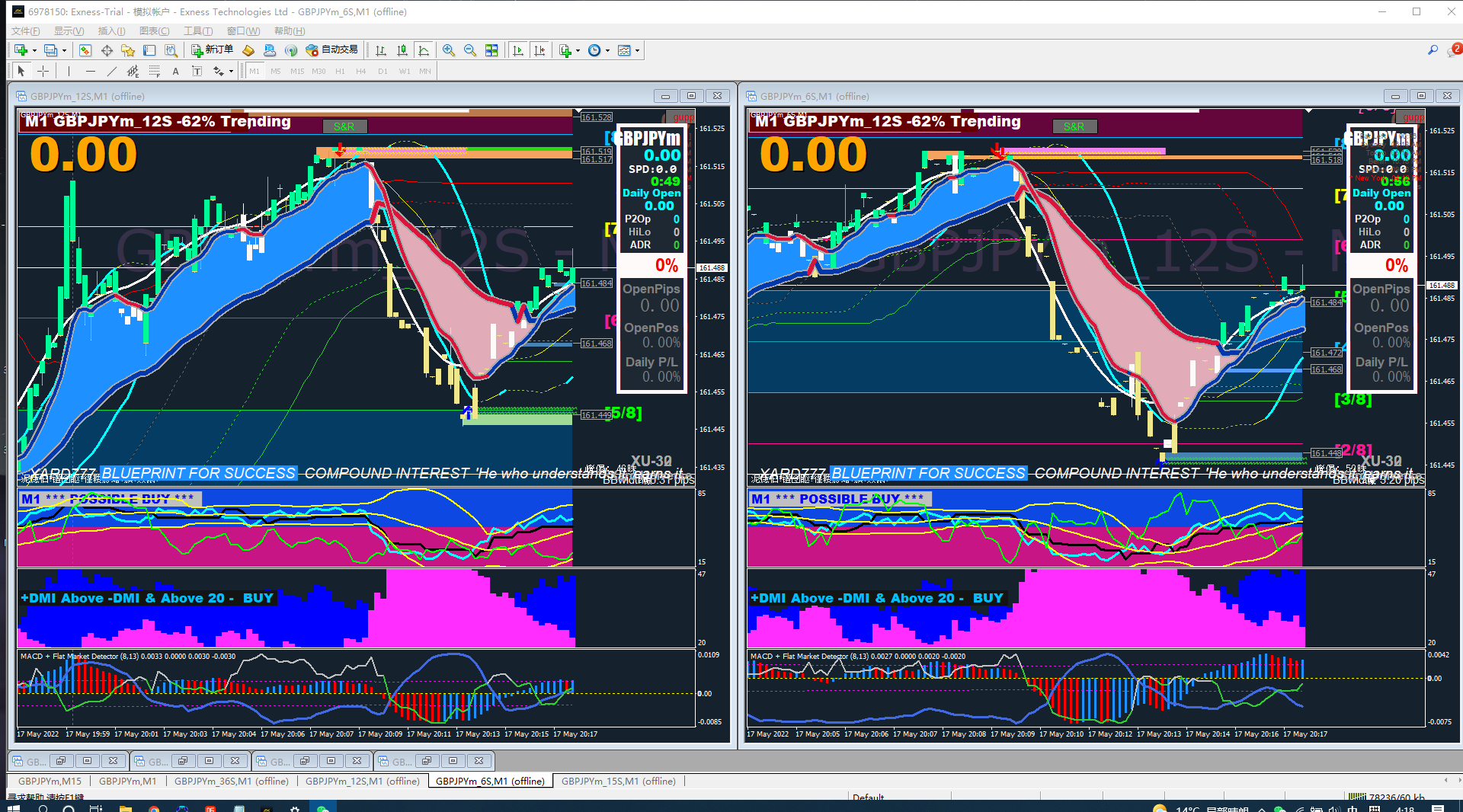Image resolution: width=1463 pixels, height=812 pixels.
Task: Select the Text tool
Action: pyautogui.click(x=175, y=71)
